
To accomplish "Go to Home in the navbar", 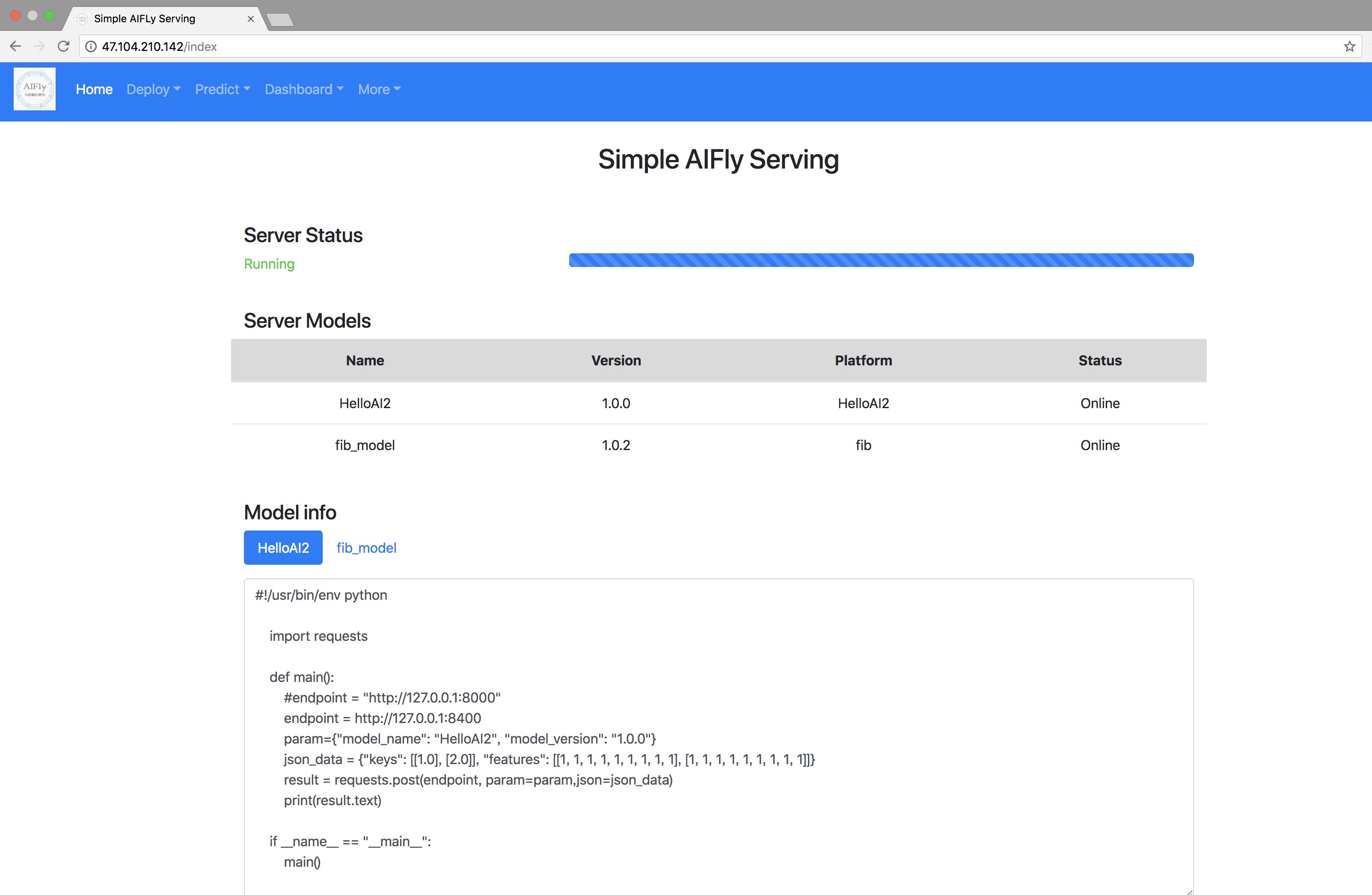I will (x=94, y=89).
